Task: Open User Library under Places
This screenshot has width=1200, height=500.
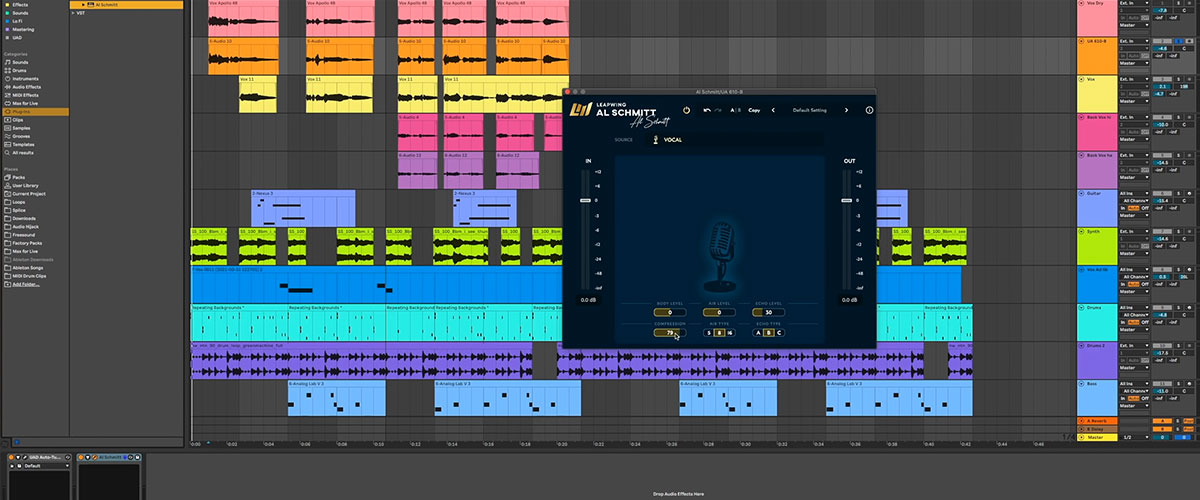Action: [x=25, y=186]
